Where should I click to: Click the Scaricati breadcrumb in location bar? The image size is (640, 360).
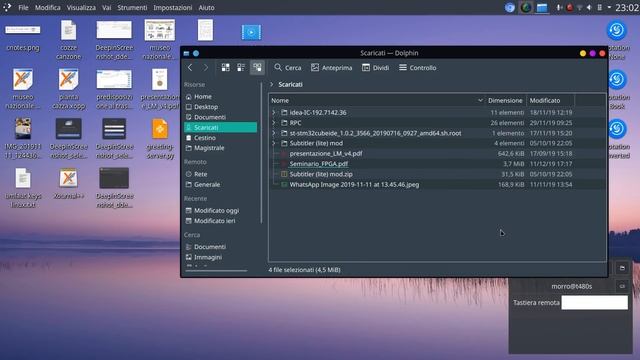[x=290, y=84]
